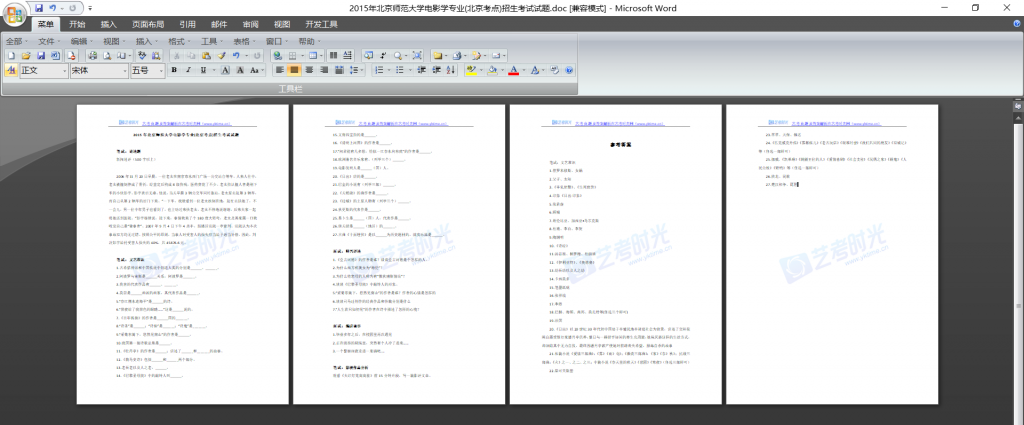Click the Open folder icon
Screen dimensions: 1024x425
[x=25, y=55]
